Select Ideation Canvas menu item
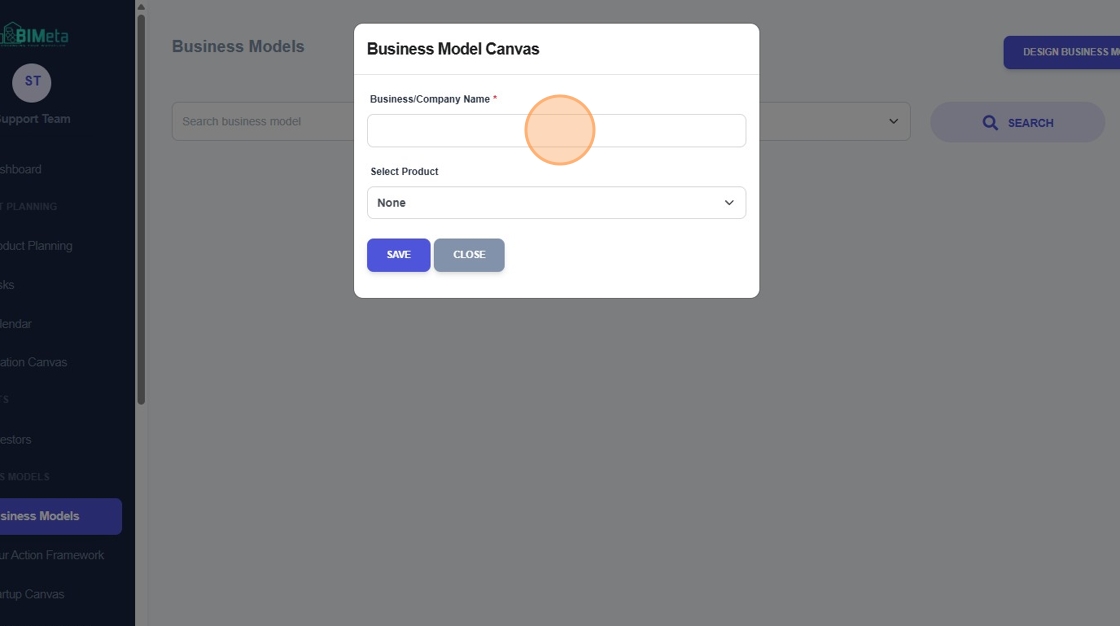 coord(34,362)
